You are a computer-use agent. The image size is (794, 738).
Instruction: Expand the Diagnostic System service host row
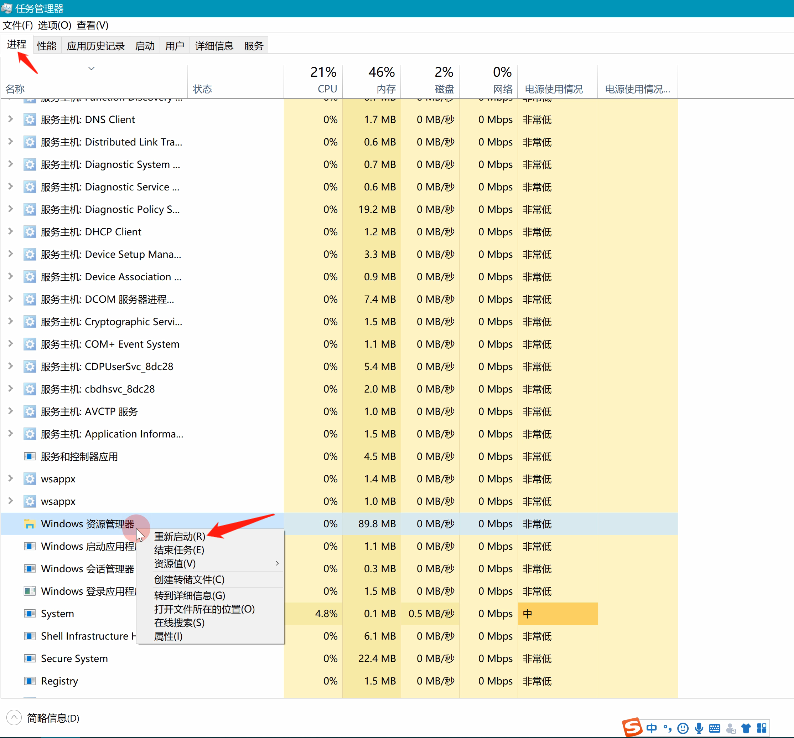[10, 164]
